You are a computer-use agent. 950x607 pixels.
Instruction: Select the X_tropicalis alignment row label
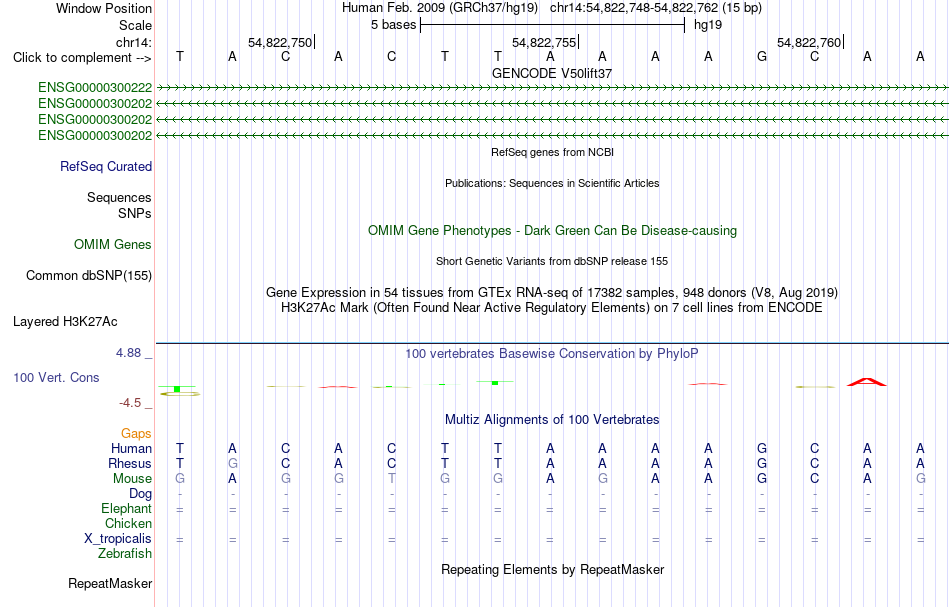coord(118,539)
